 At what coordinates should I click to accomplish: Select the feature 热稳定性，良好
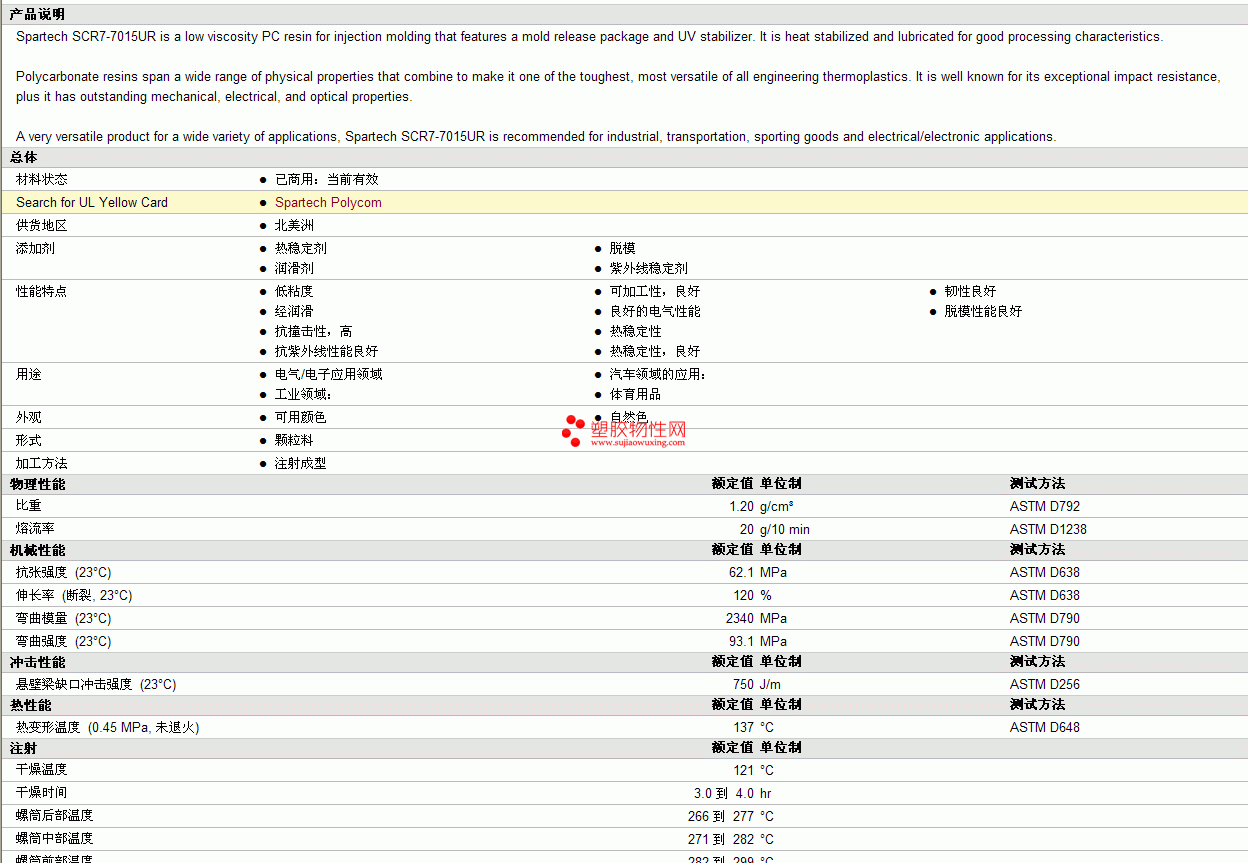[655, 351]
